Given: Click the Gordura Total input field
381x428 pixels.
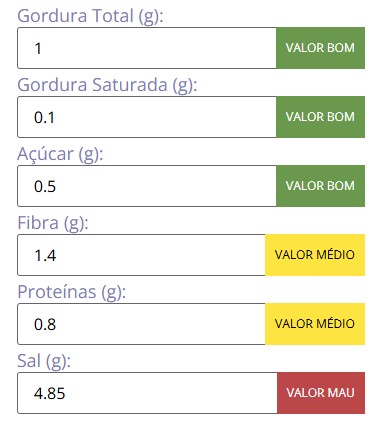Looking at the screenshot, I should [x=147, y=48].
